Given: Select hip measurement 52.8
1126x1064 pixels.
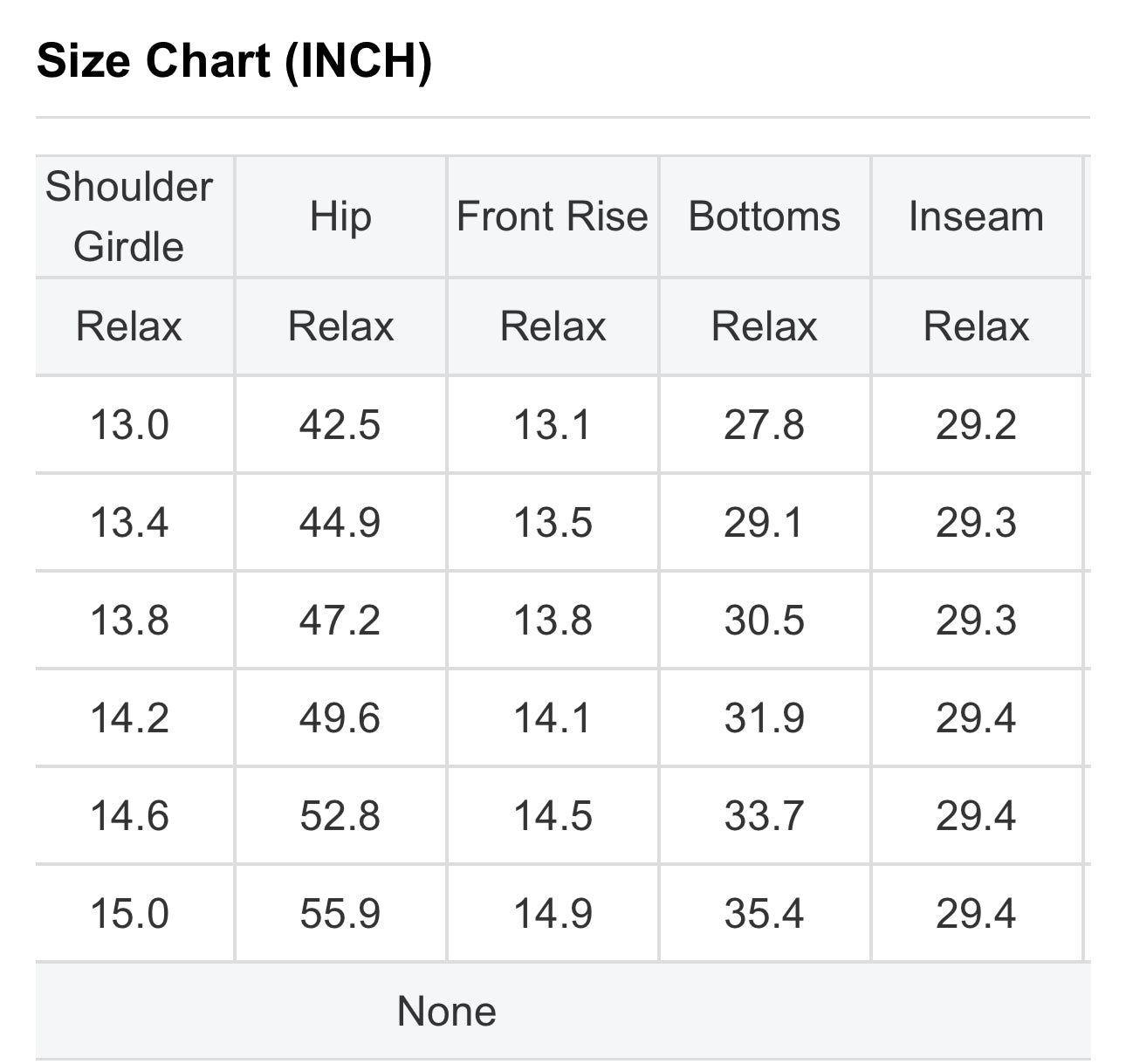Looking at the screenshot, I should point(340,816).
